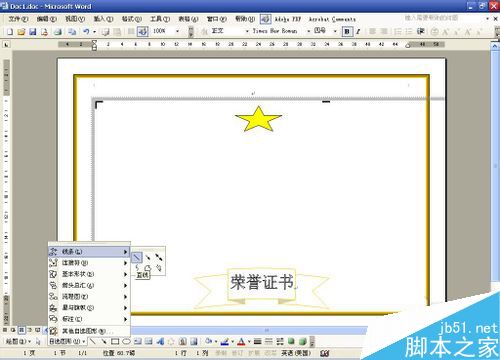Create a new blank document
This screenshot has width=500, height=360.
tap(10, 32)
